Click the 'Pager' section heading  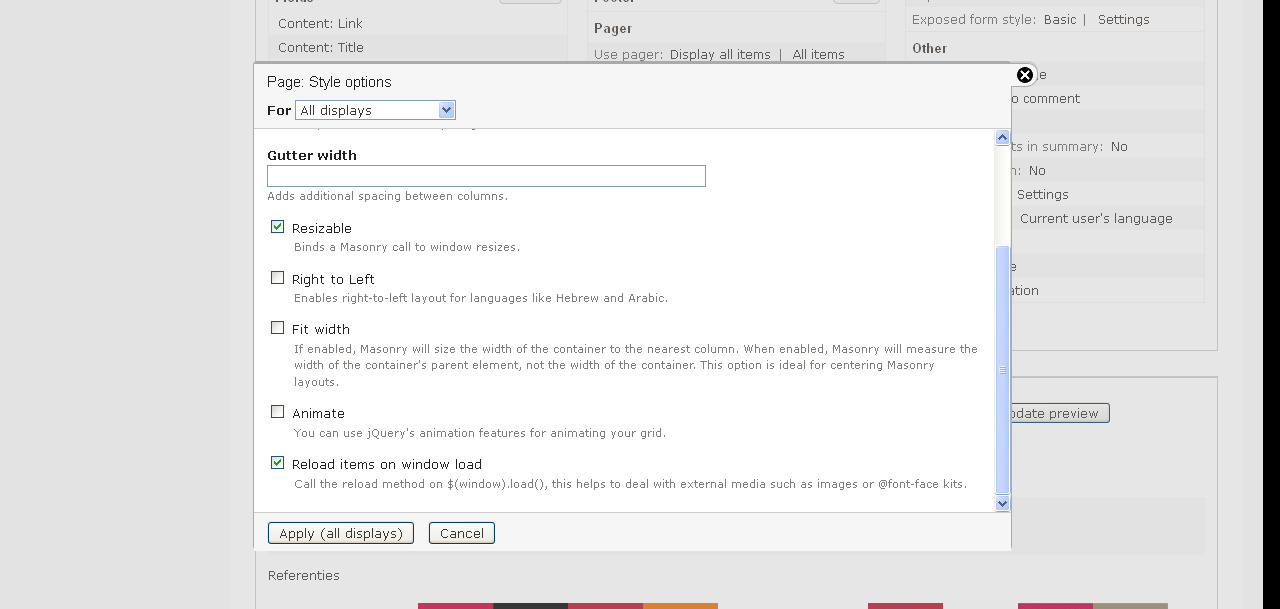pyautogui.click(x=613, y=28)
